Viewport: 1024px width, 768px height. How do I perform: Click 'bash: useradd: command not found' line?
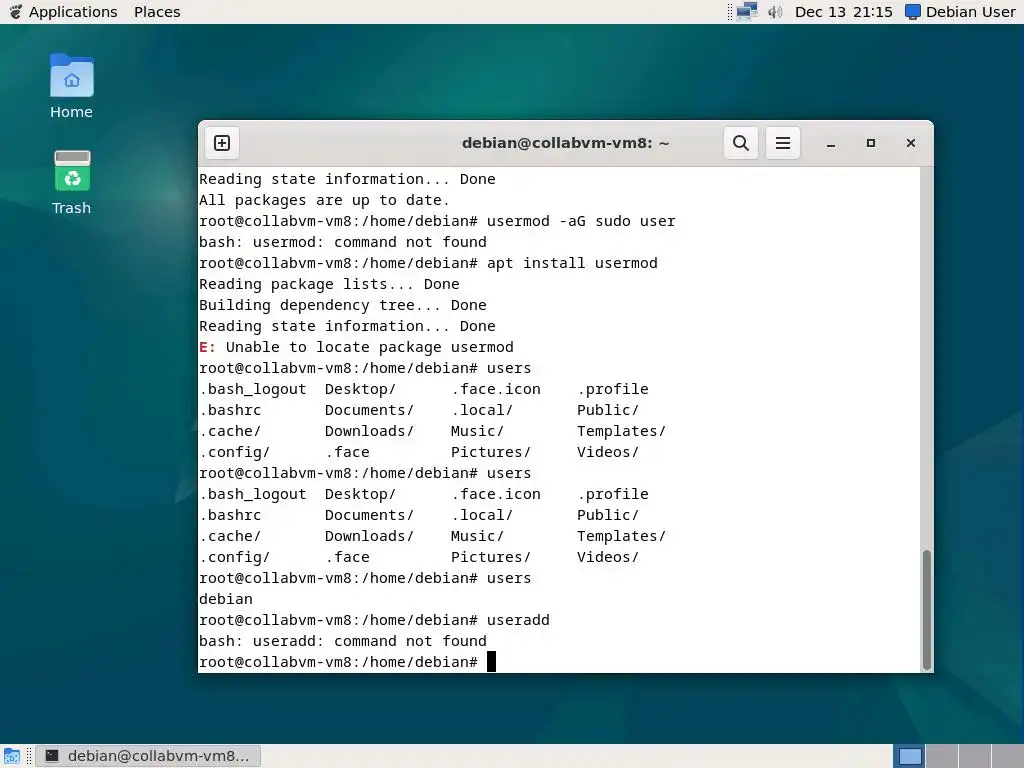(343, 641)
